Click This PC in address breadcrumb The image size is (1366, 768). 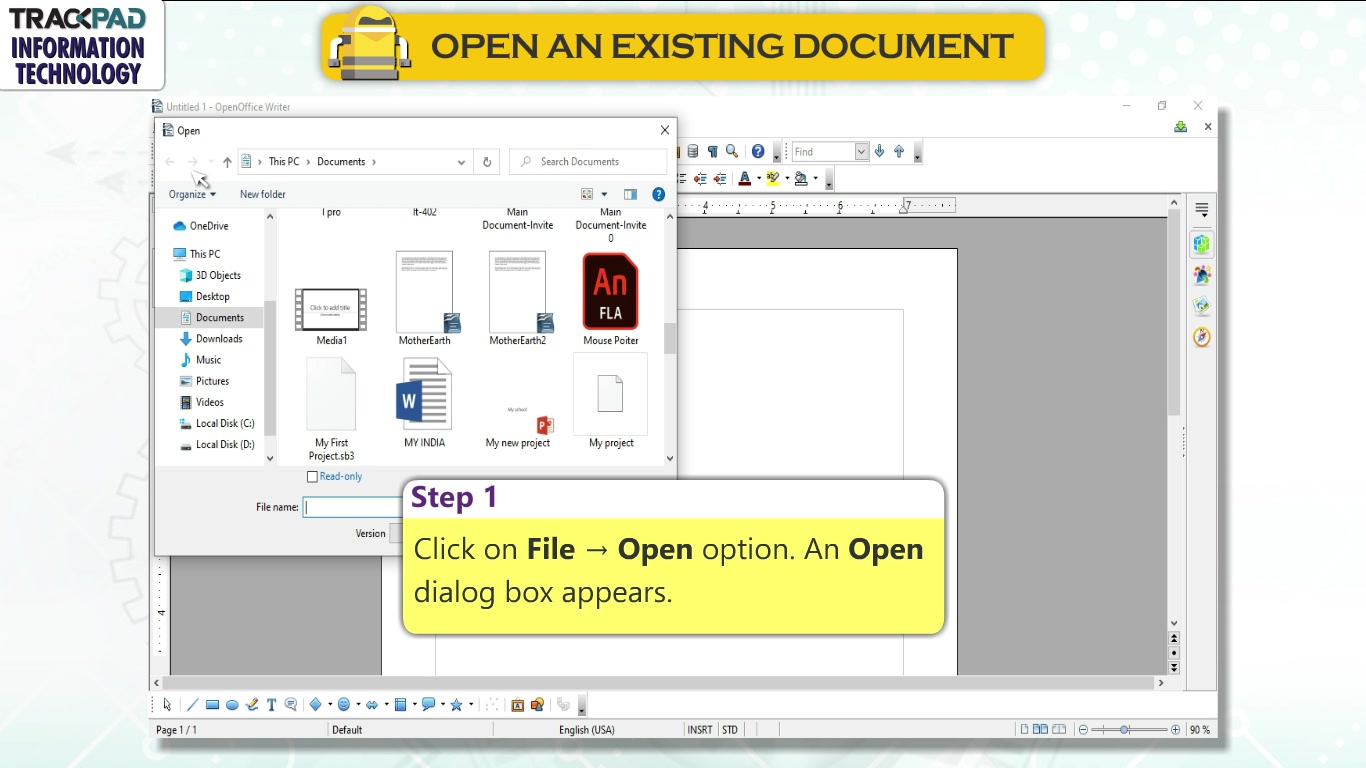284,162
